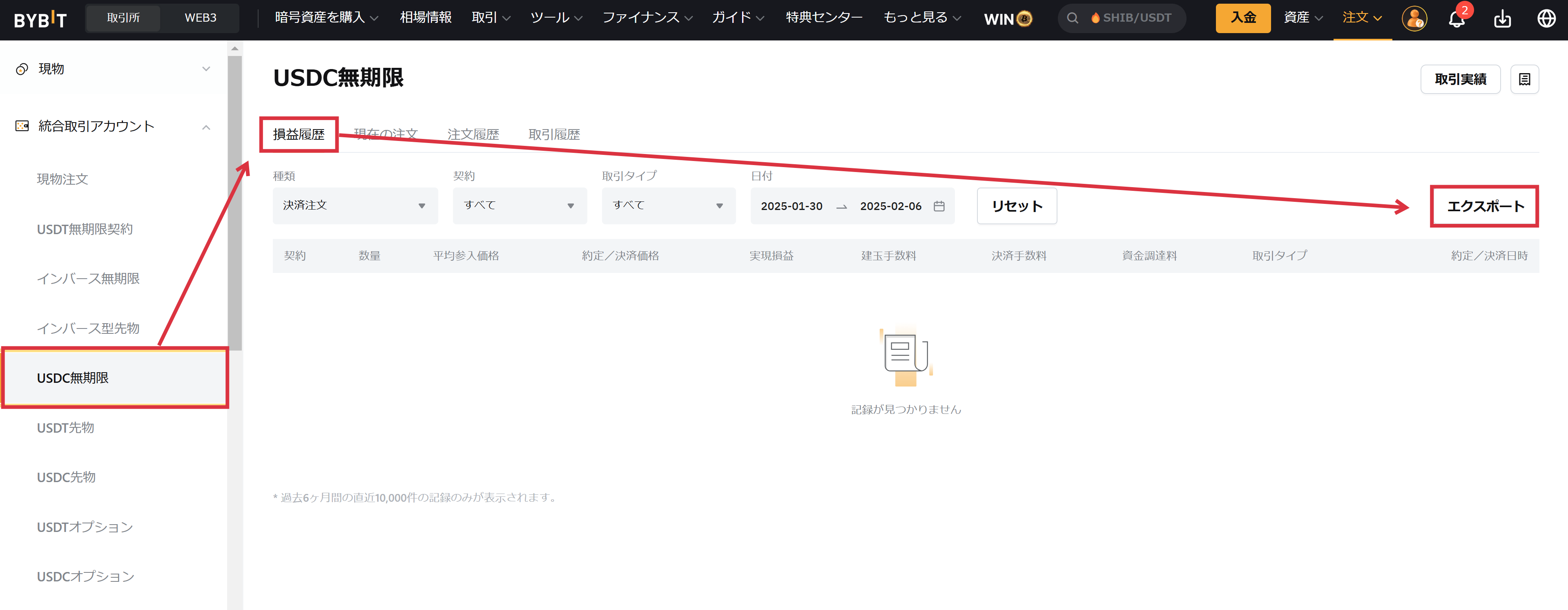The width and height of the screenshot is (1568, 610).
Task: Open the 取引タイプ dropdown
Action: click(x=668, y=206)
